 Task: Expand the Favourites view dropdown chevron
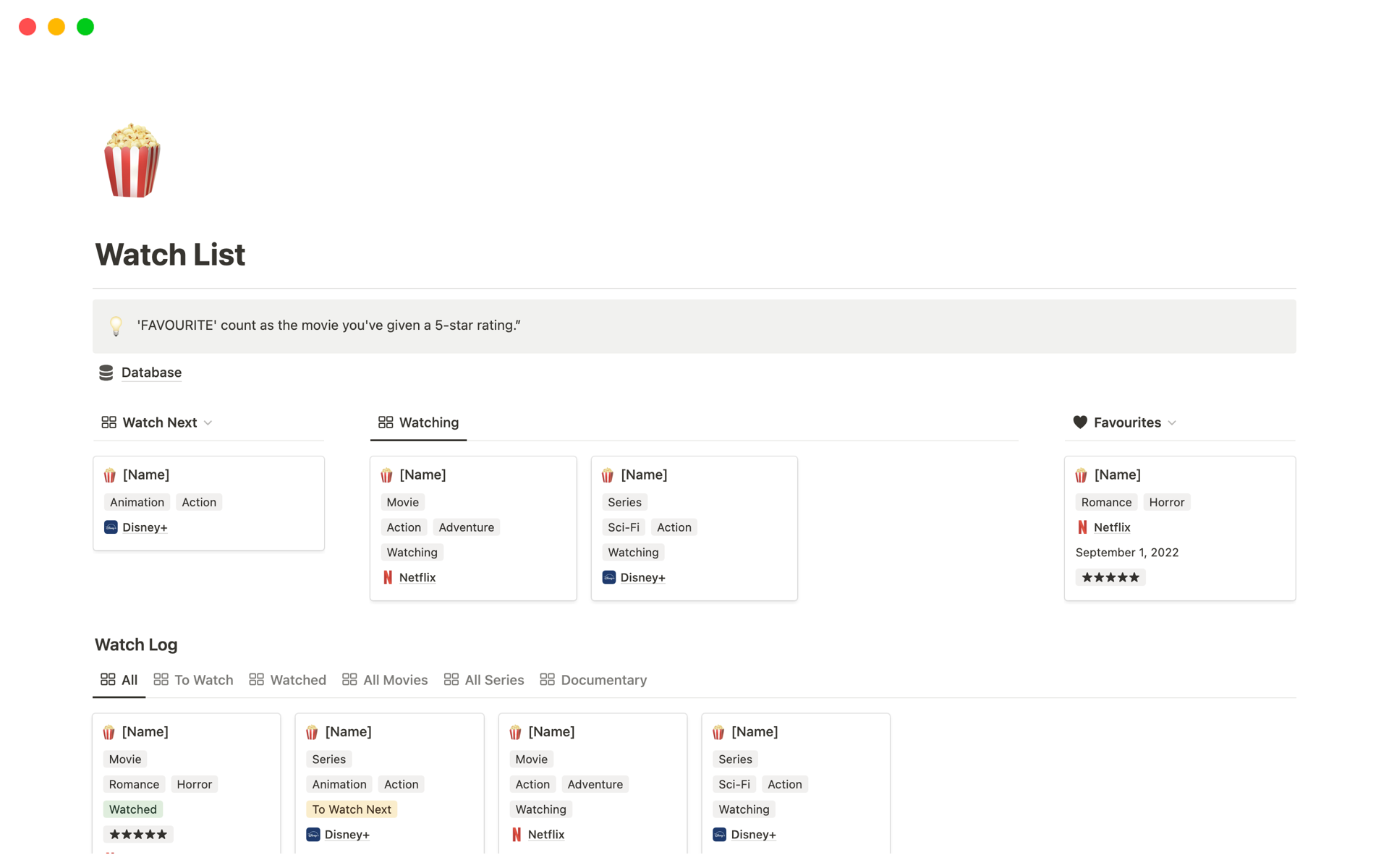click(x=1172, y=423)
